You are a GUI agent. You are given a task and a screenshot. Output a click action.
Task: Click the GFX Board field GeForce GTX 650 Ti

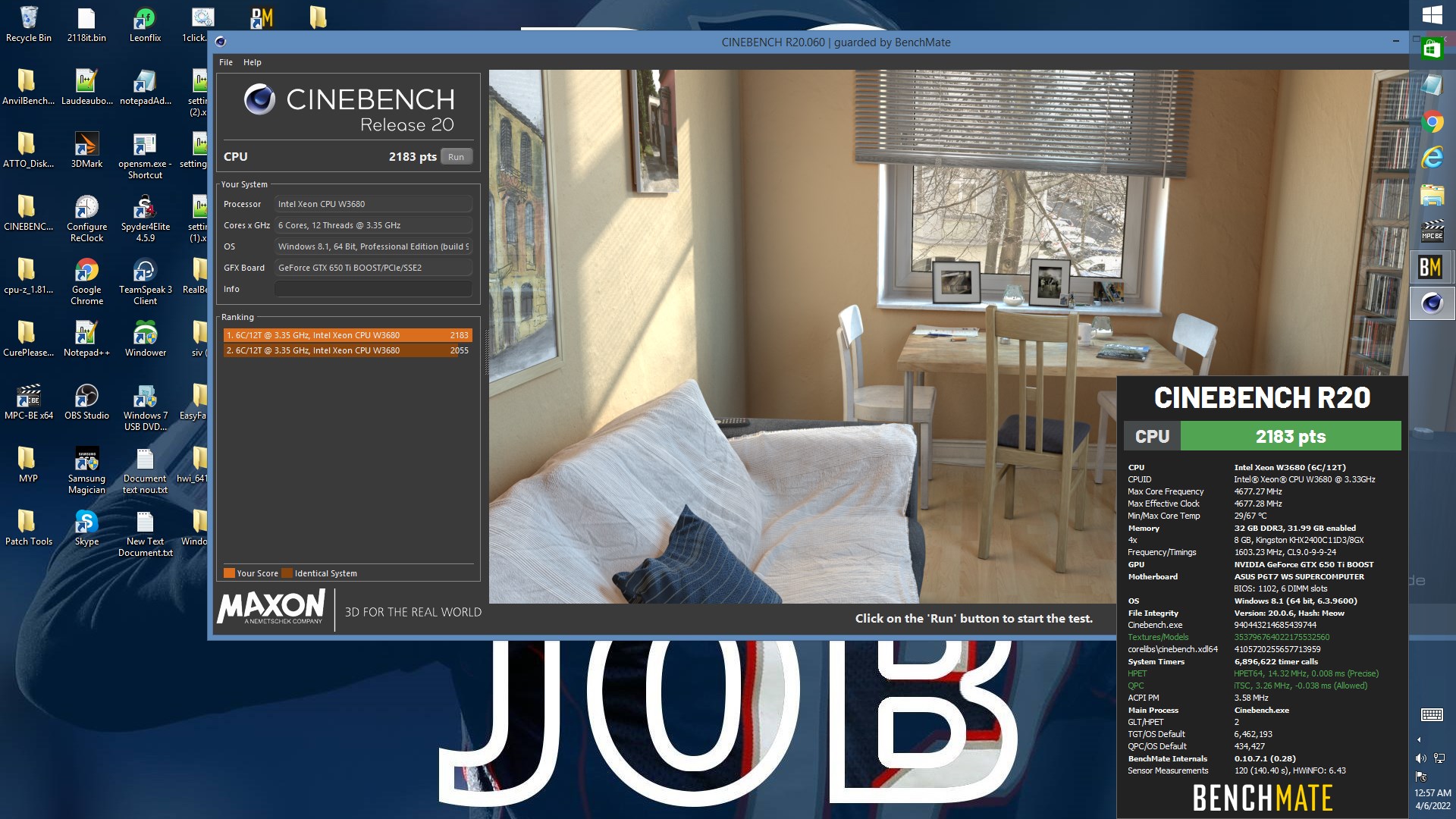tap(373, 268)
